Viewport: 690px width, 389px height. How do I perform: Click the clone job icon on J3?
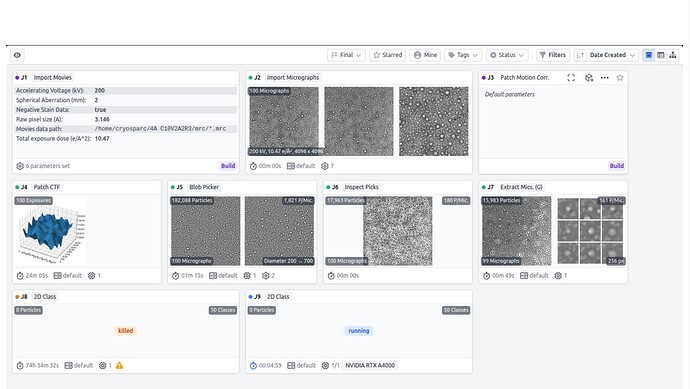click(x=589, y=77)
